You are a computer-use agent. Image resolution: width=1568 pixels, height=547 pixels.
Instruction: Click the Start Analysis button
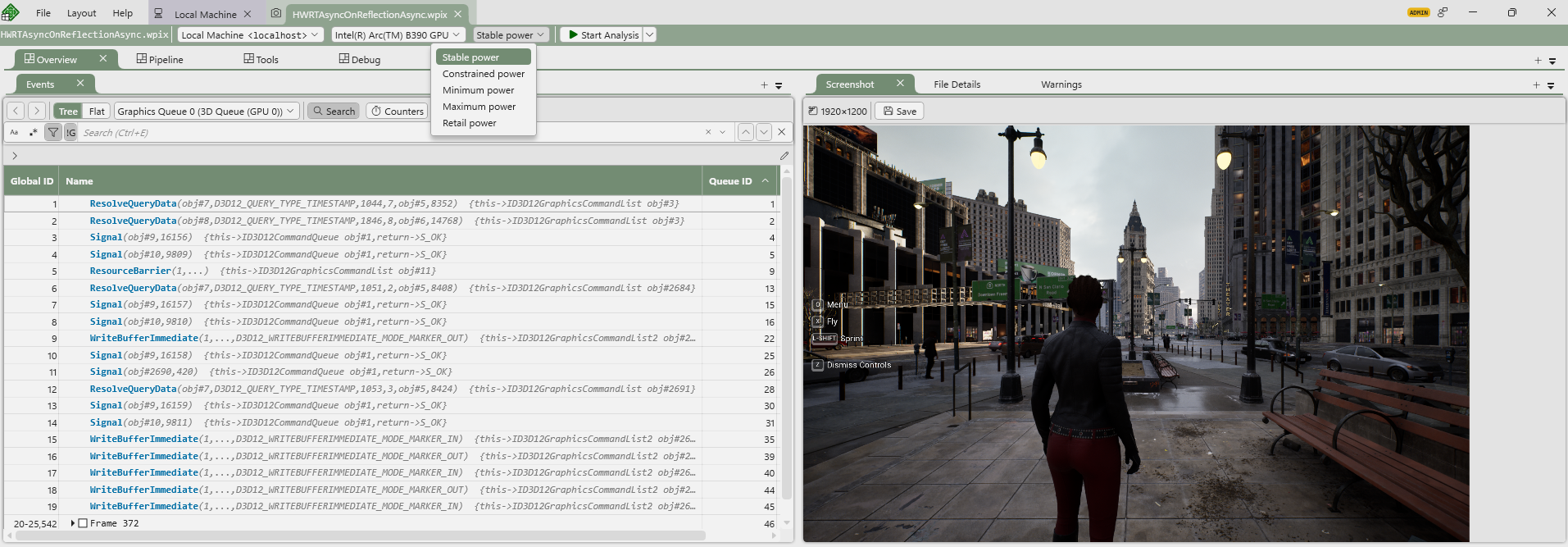click(x=601, y=34)
